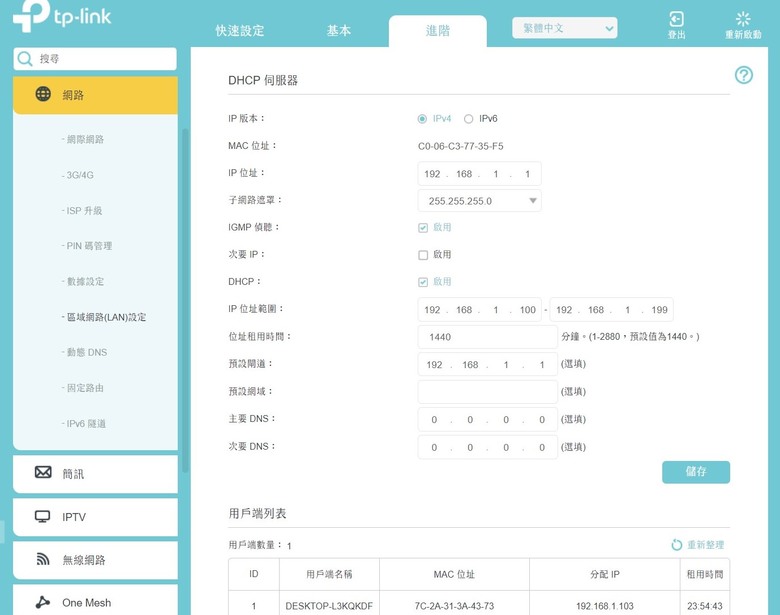This screenshot has height=615, width=780.
Task: Select the IPv6 radio button
Action: [x=468, y=118]
